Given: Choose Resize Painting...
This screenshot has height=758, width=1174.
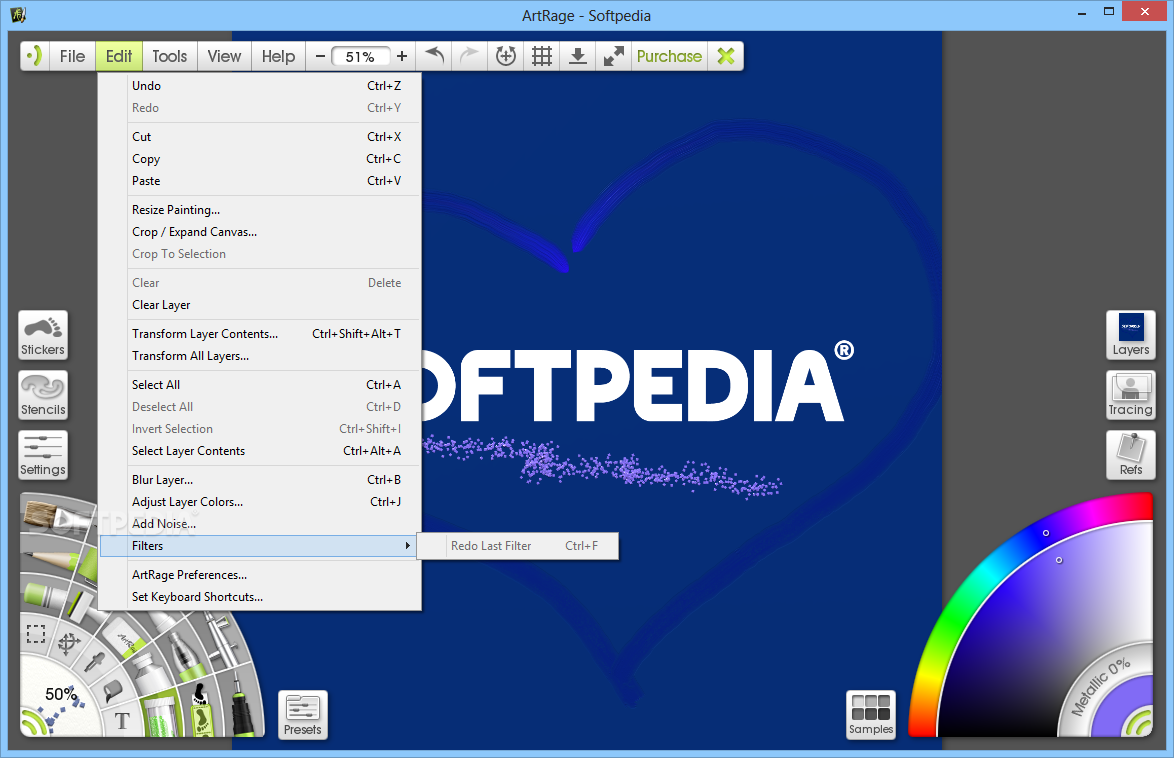Looking at the screenshot, I should point(261,210).
